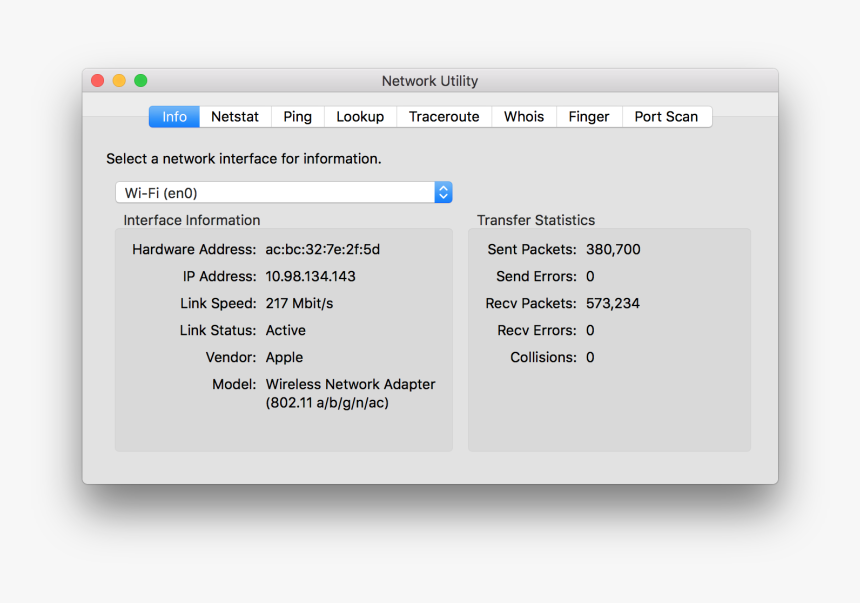
Task: Zoom window with the green button
Action: pos(140,81)
